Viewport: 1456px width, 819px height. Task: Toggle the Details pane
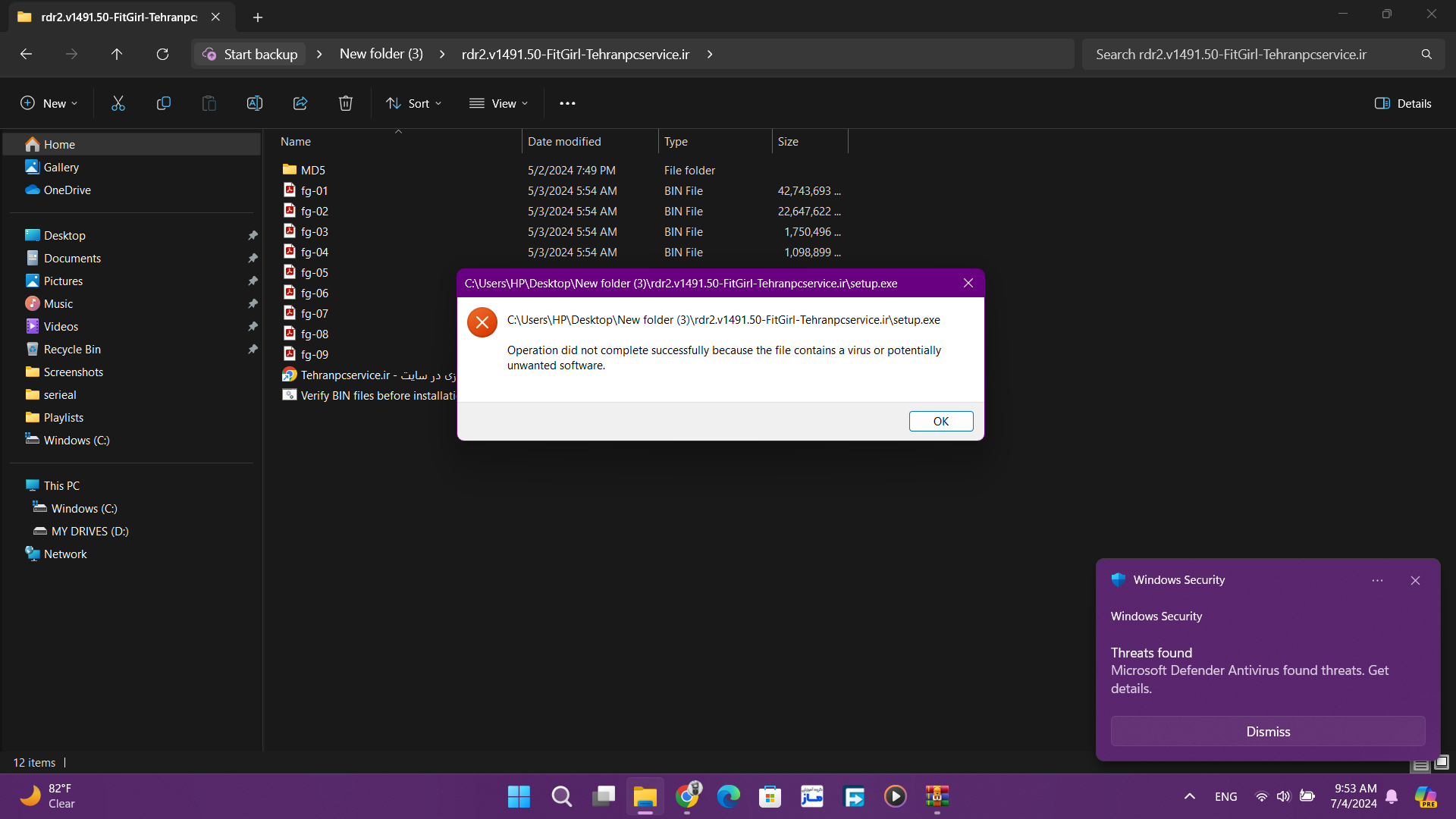tap(1403, 103)
